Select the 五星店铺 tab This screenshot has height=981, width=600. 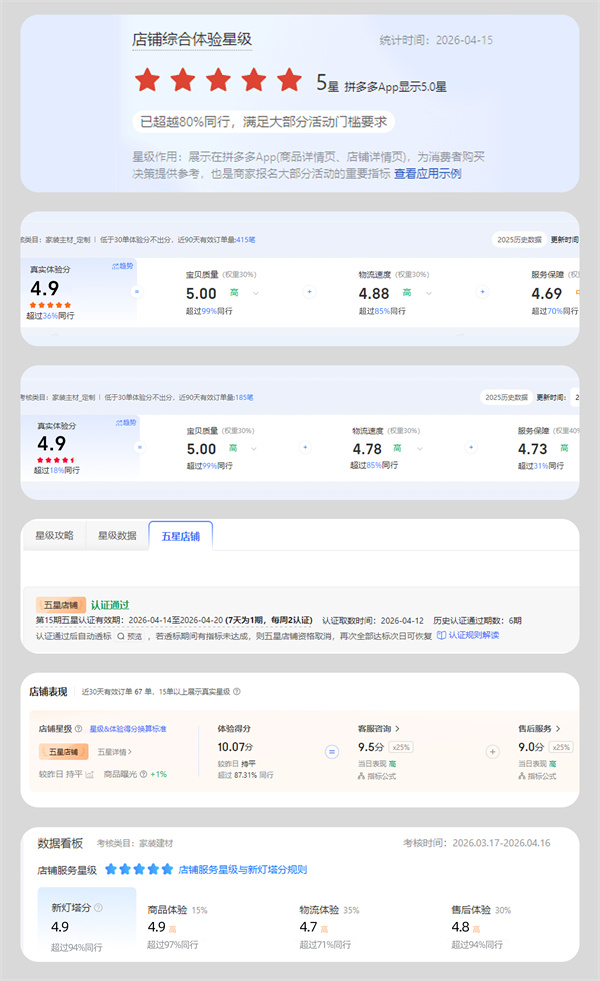tap(180, 535)
